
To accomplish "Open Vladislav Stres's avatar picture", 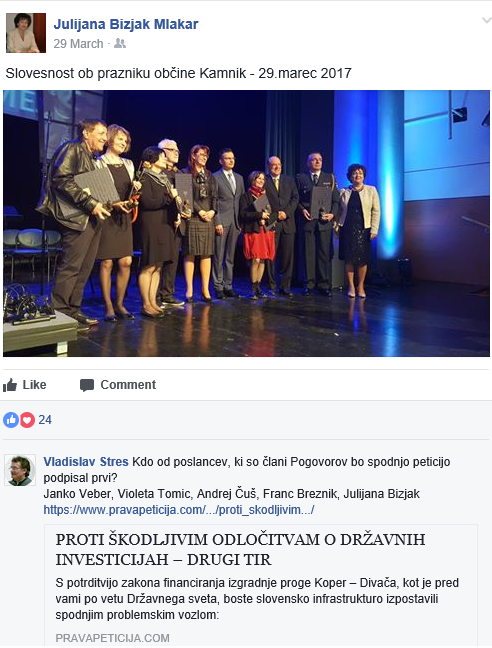I will (x=20, y=470).
